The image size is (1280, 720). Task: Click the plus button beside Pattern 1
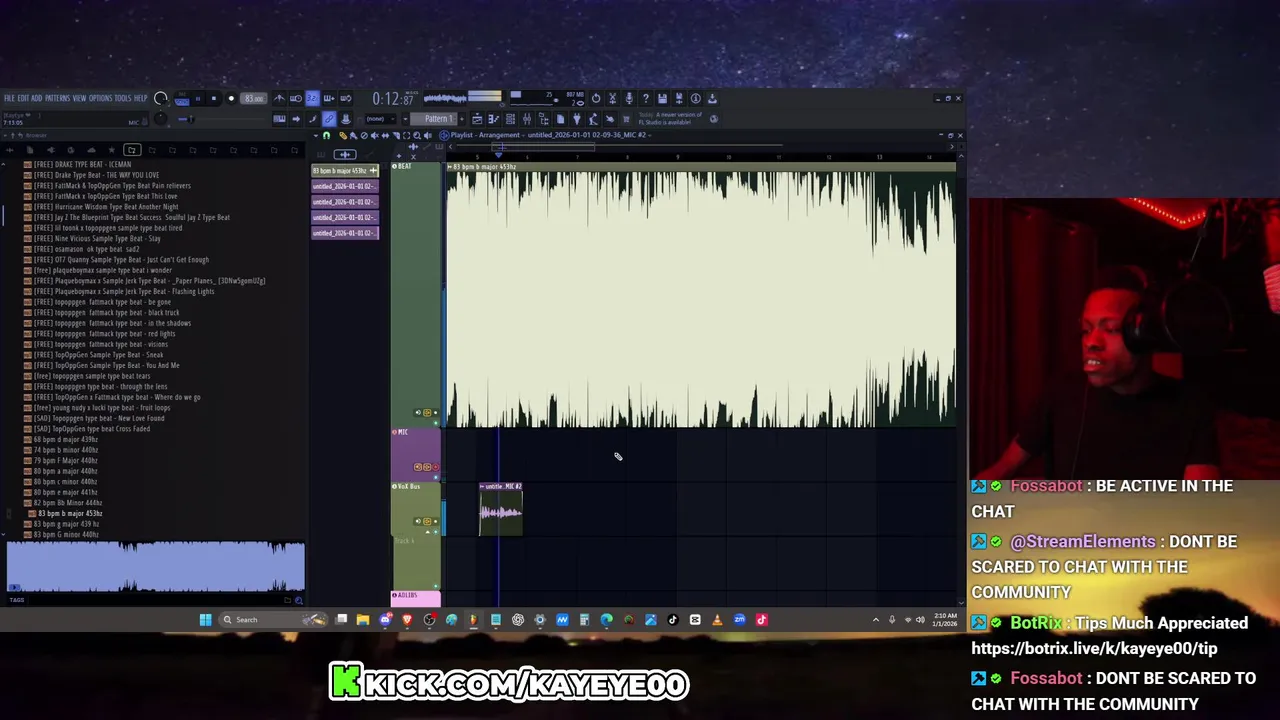point(462,118)
